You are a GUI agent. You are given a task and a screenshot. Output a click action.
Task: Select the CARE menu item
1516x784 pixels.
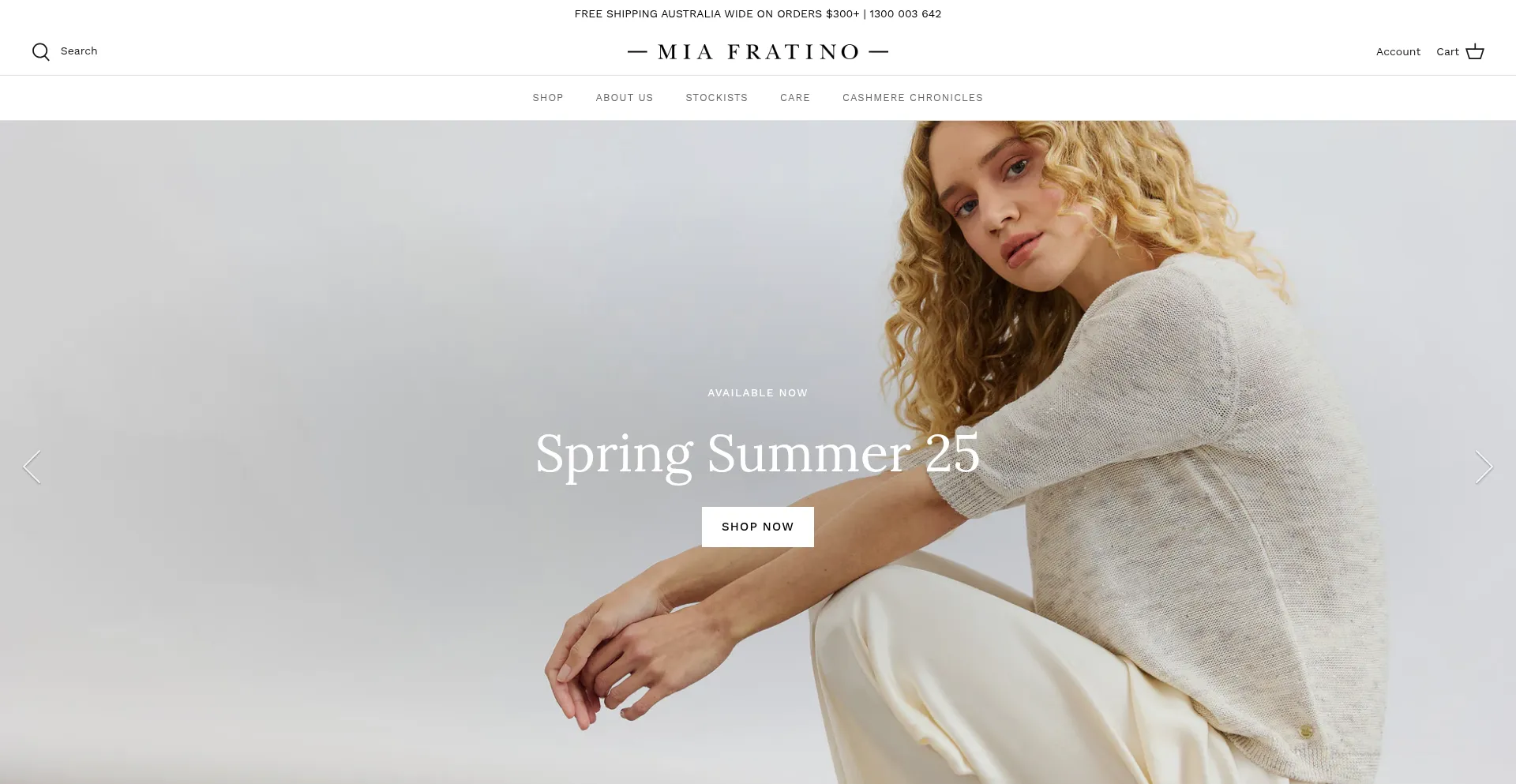pyautogui.click(x=795, y=98)
